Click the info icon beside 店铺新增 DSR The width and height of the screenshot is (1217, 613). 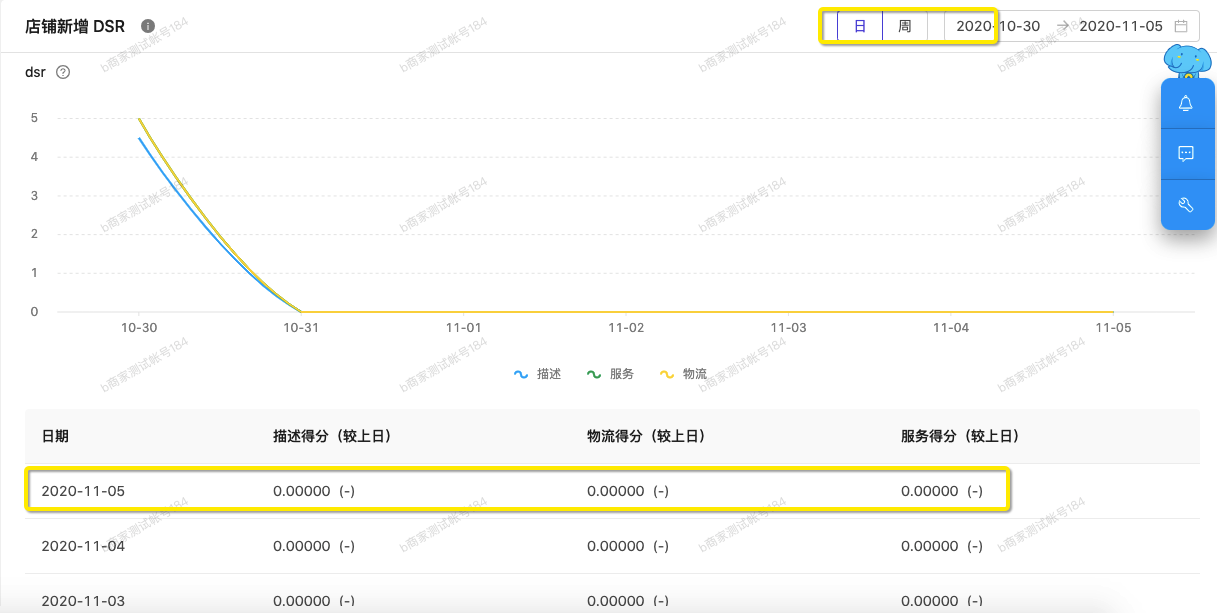[x=148, y=26]
